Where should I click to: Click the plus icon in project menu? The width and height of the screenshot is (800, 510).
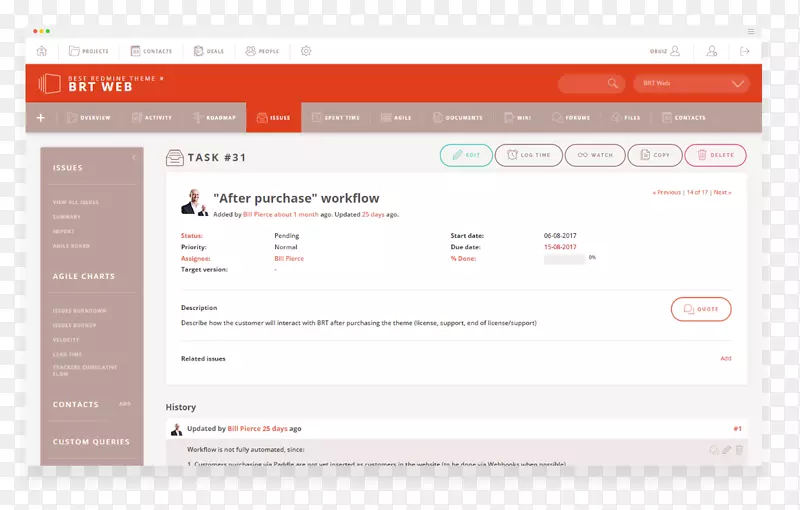click(x=41, y=118)
